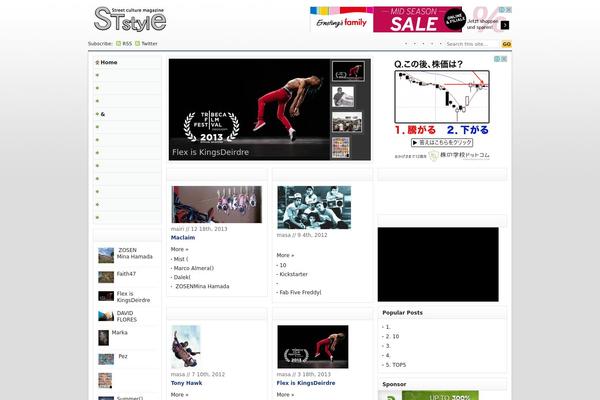Click the ad info icon on stock ad

pos(497,59)
